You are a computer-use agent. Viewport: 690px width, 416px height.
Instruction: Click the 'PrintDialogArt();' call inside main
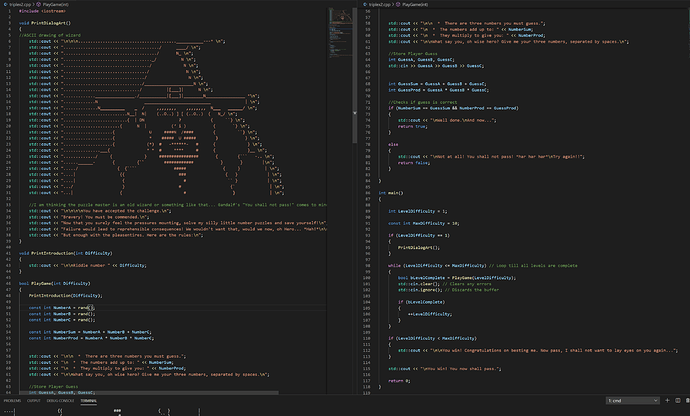click(419, 247)
